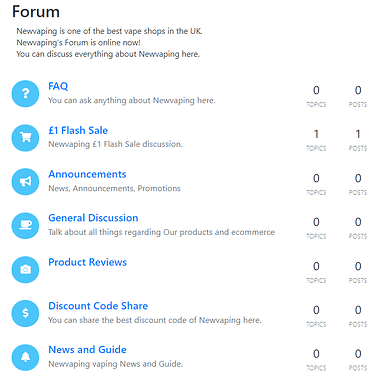
Task: Open the News and Guide forum
Action: point(87,350)
